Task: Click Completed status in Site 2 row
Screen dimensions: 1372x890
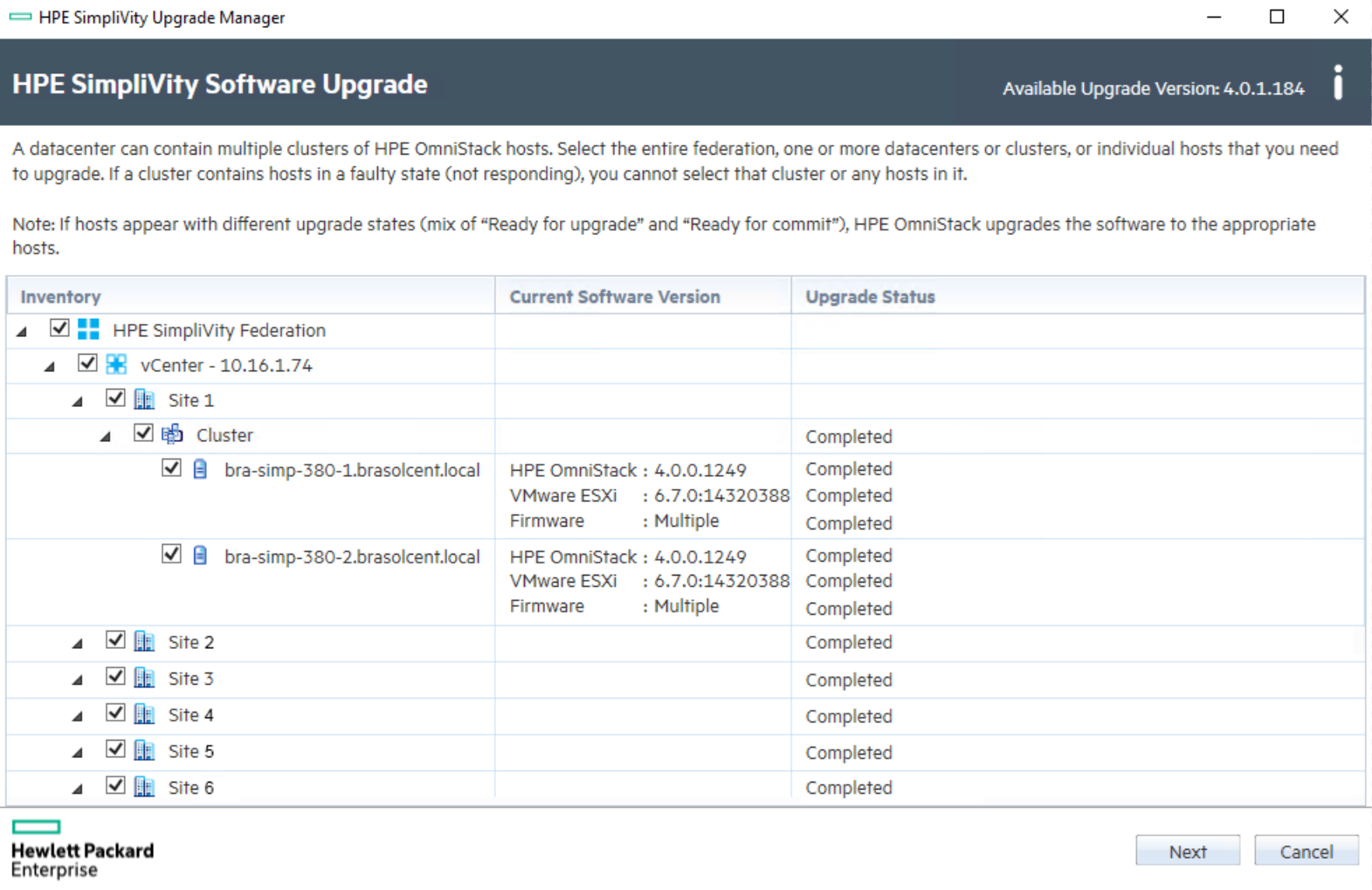Action: point(849,643)
